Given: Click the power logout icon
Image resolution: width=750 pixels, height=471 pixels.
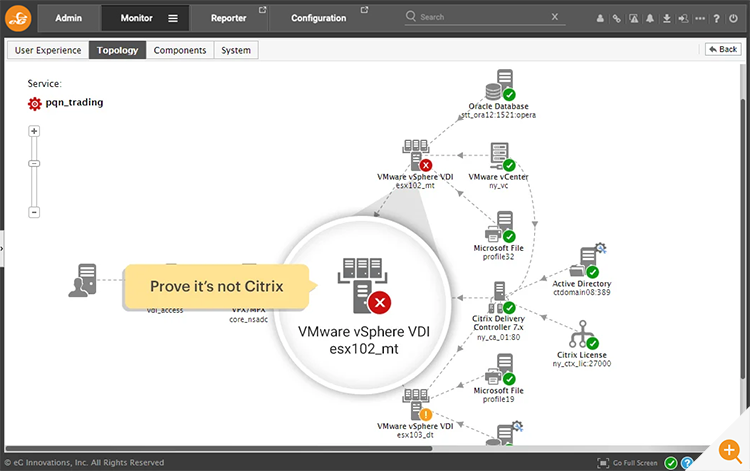Looking at the screenshot, I should tap(733, 19).
